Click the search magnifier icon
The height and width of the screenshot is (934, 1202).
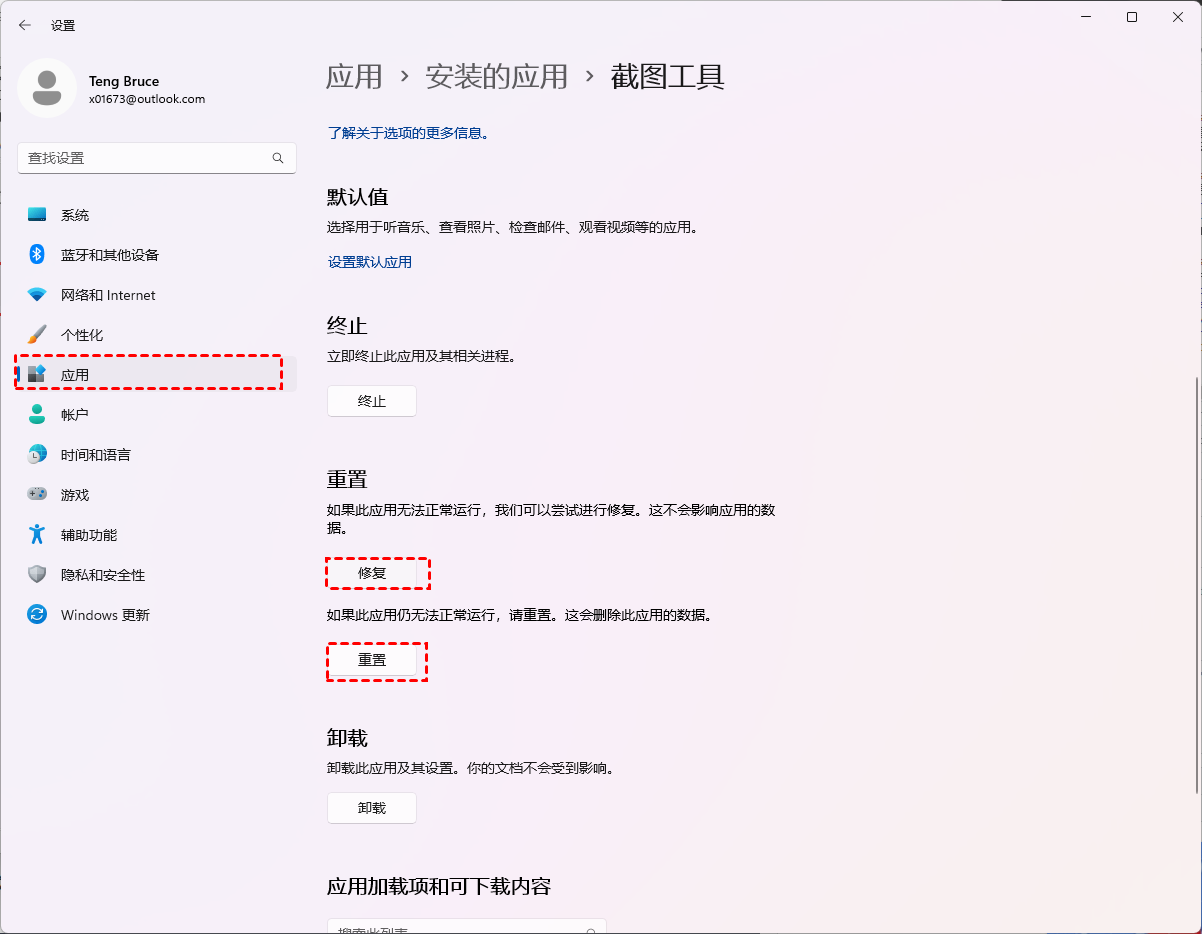[x=278, y=158]
